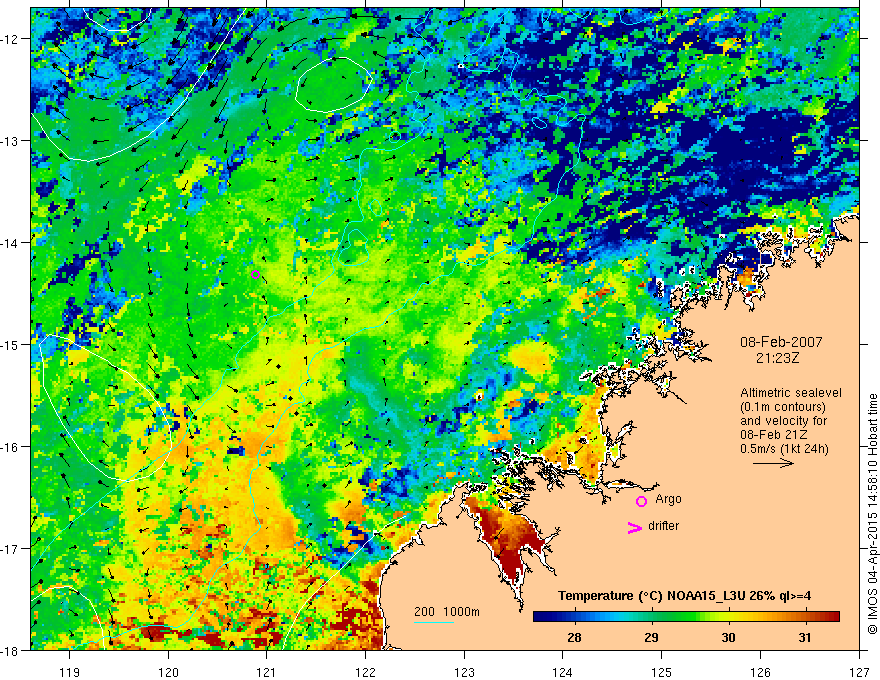
Task: Click the latitude axis label '-15'
Action: (11, 344)
